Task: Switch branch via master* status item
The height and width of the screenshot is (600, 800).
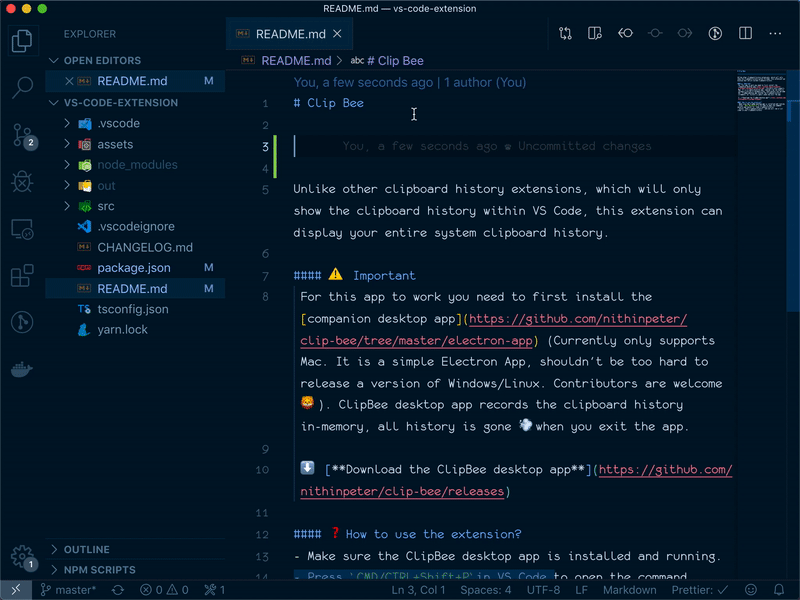Action: [68, 590]
